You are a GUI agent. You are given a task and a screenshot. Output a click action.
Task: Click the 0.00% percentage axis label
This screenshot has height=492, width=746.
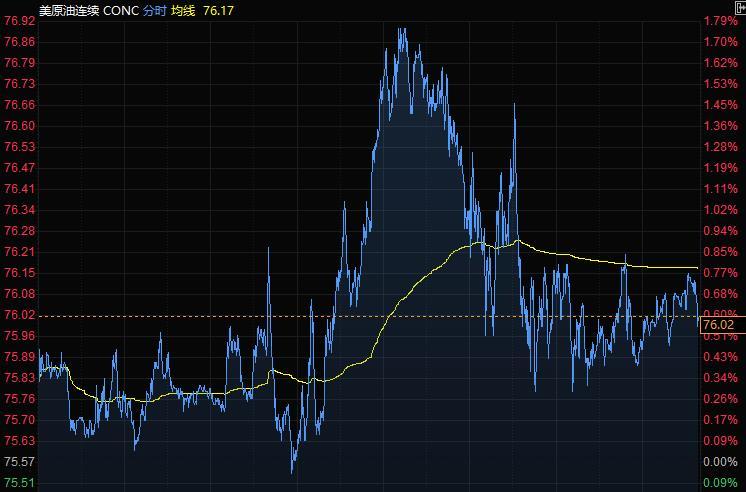click(720, 462)
